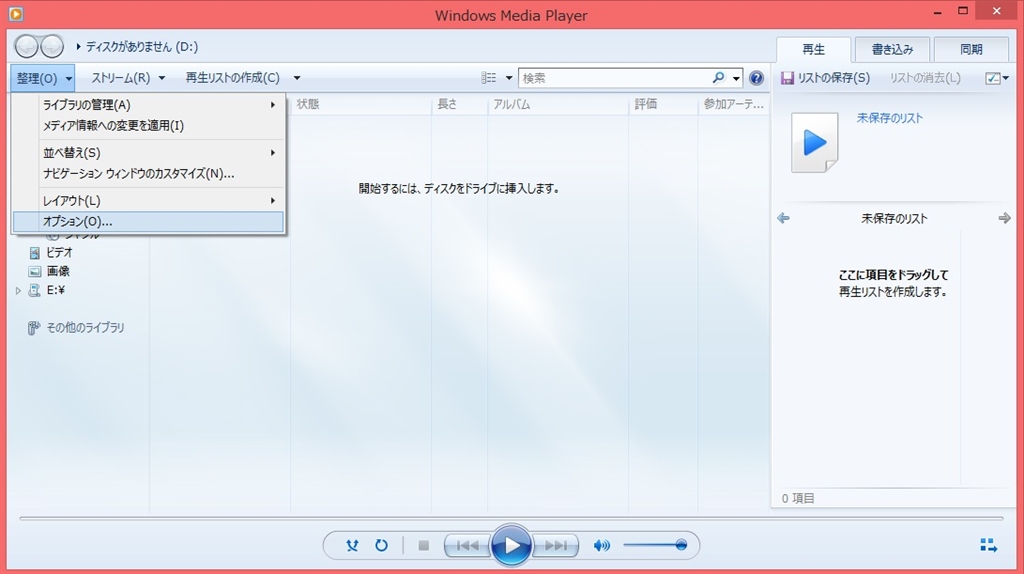1024x574 pixels.
Task: Click the 評価 column header
Action: coord(664,104)
